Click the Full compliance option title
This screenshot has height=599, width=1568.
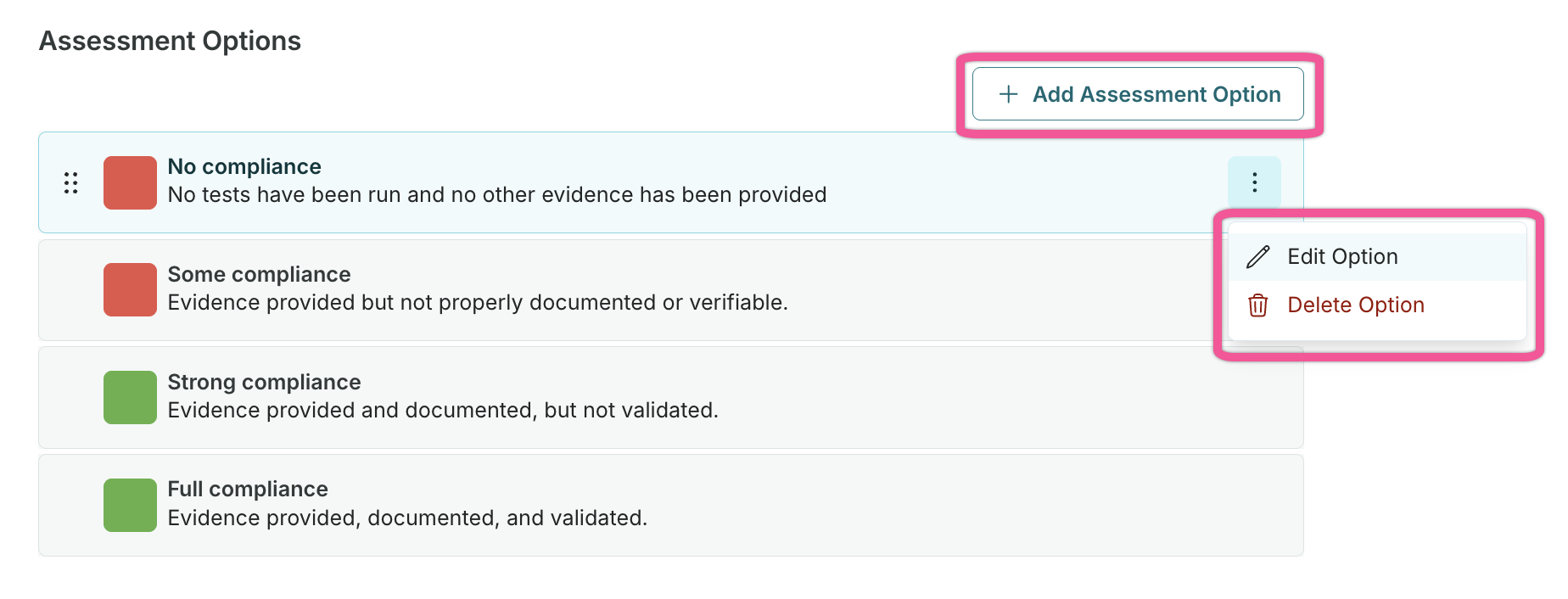pyautogui.click(x=248, y=489)
